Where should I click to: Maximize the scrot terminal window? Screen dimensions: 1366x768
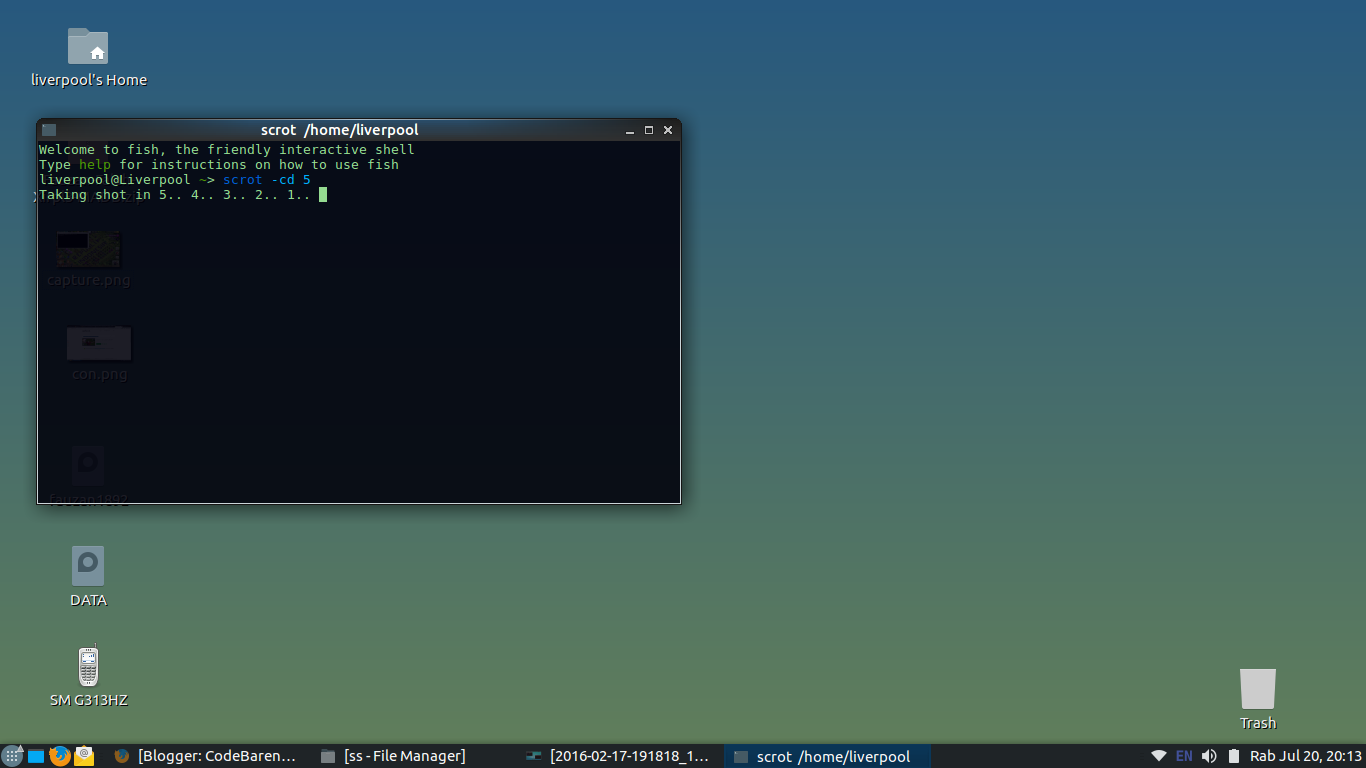click(x=649, y=130)
